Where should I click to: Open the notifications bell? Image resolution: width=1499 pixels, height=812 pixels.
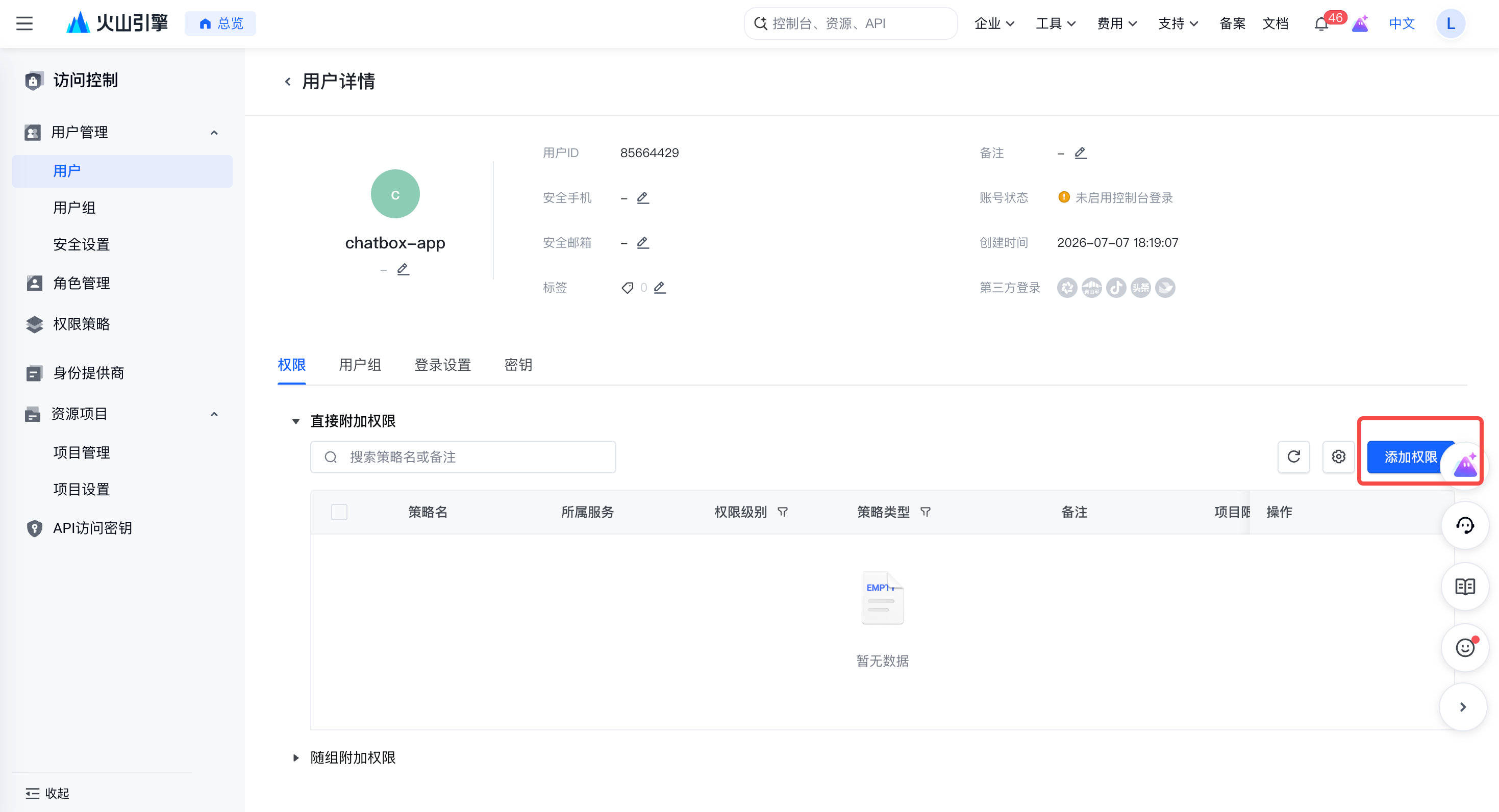[x=1321, y=24]
